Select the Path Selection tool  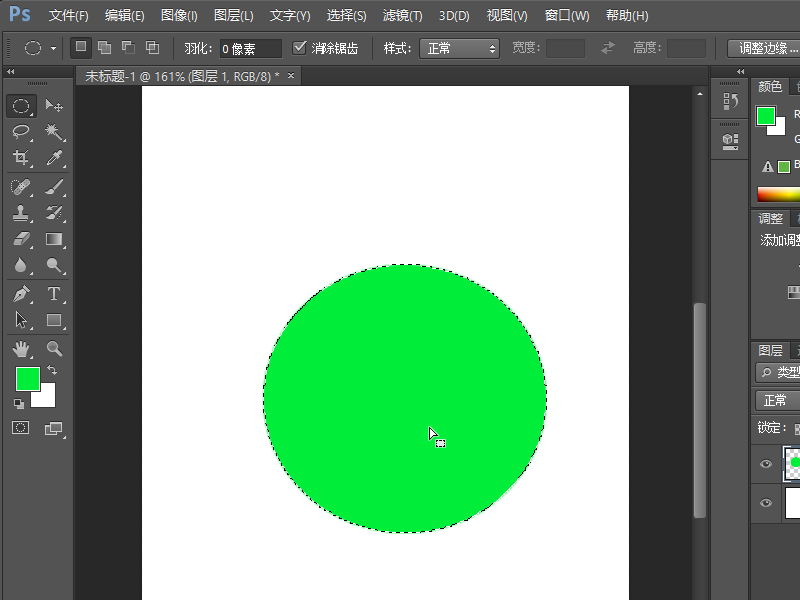click(21, 320)
